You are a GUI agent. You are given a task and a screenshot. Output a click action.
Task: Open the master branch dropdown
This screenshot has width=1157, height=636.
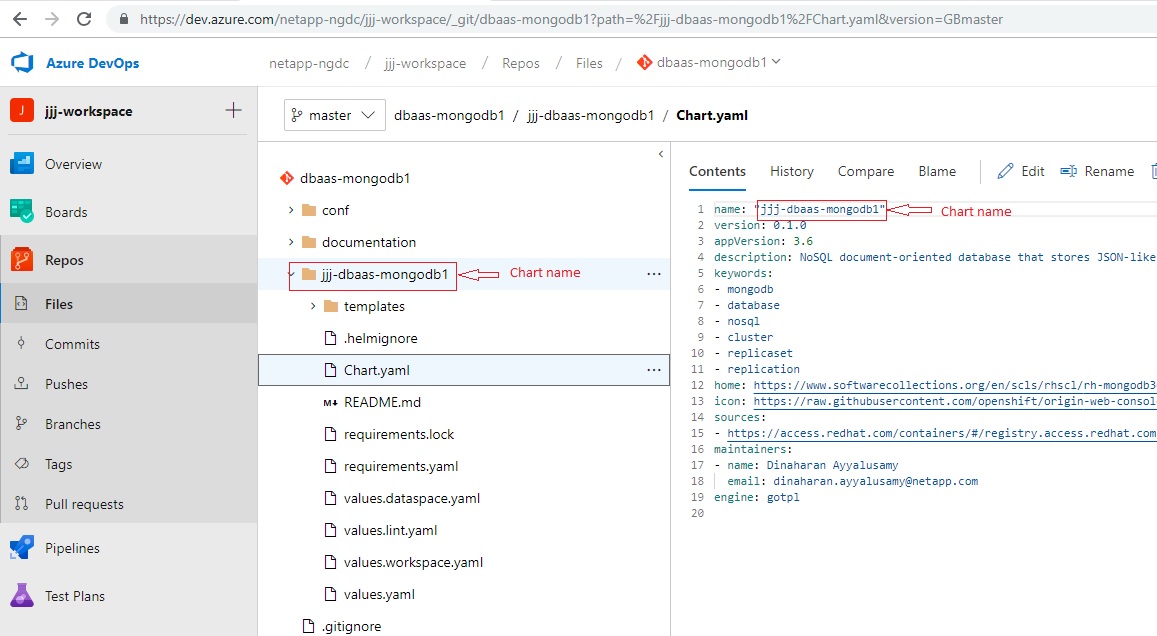pyautogui.click(x=334, y=115)
